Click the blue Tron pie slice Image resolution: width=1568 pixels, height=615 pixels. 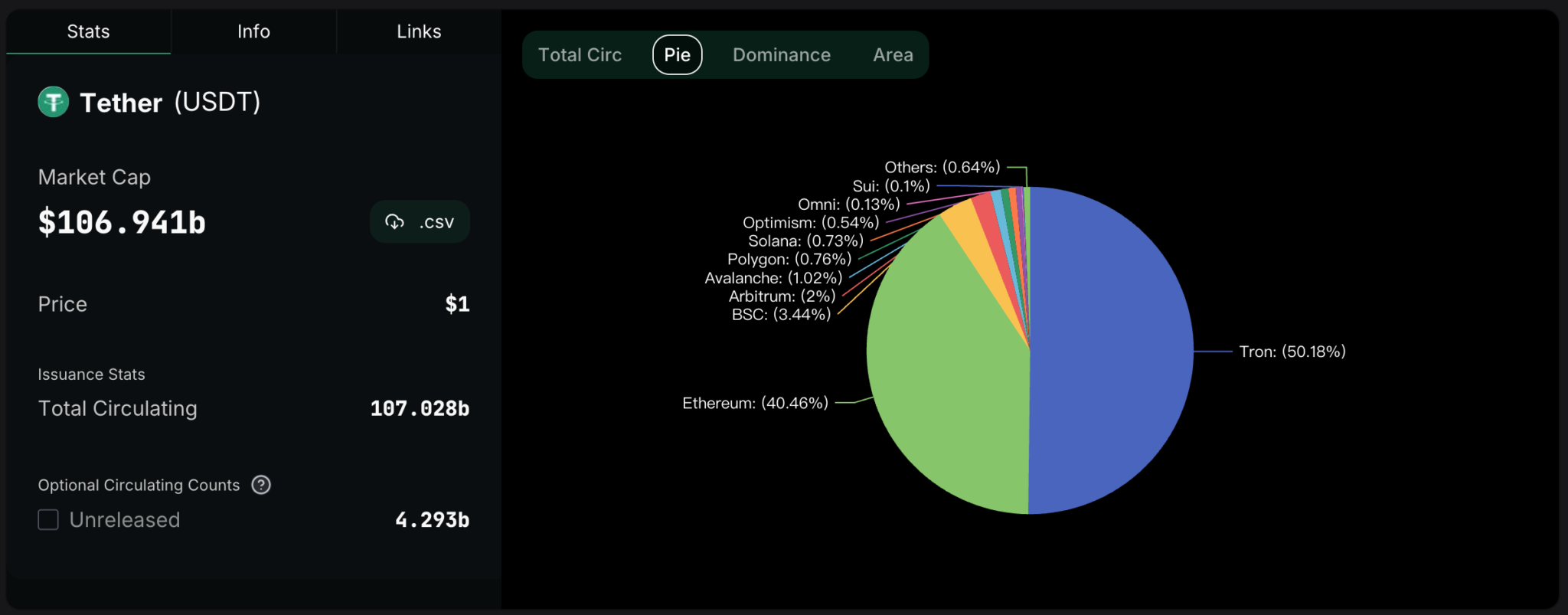(x=1110, y=351)
